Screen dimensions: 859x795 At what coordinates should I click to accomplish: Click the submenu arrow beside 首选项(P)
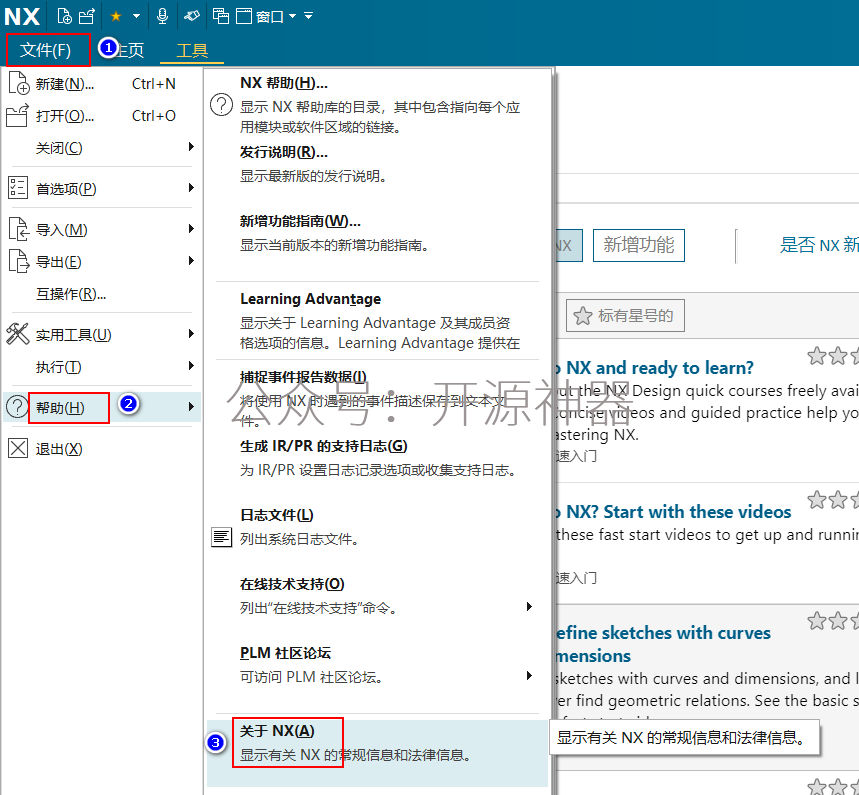coord(191,188)
